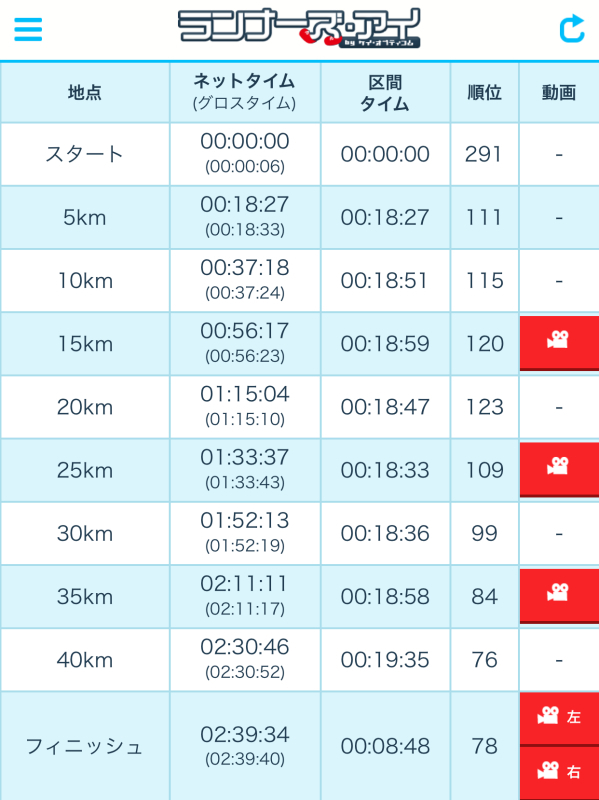Play the 35km video camera button
The height and width of the screenshot is (800, 599).
point(559,596)
